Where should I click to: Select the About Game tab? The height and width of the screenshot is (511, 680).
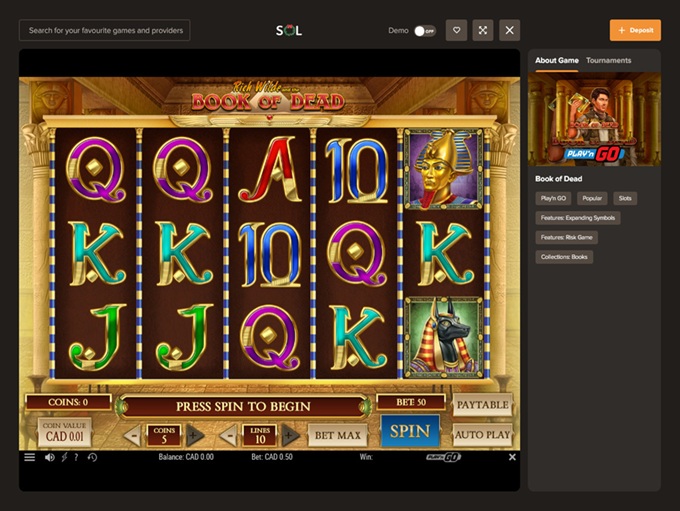pos(556,60)
